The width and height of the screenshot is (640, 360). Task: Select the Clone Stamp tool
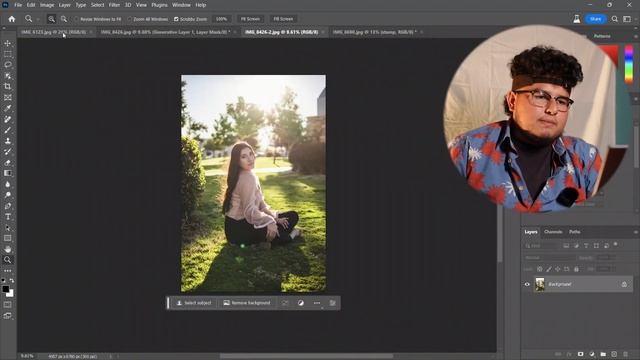(7, 141)
